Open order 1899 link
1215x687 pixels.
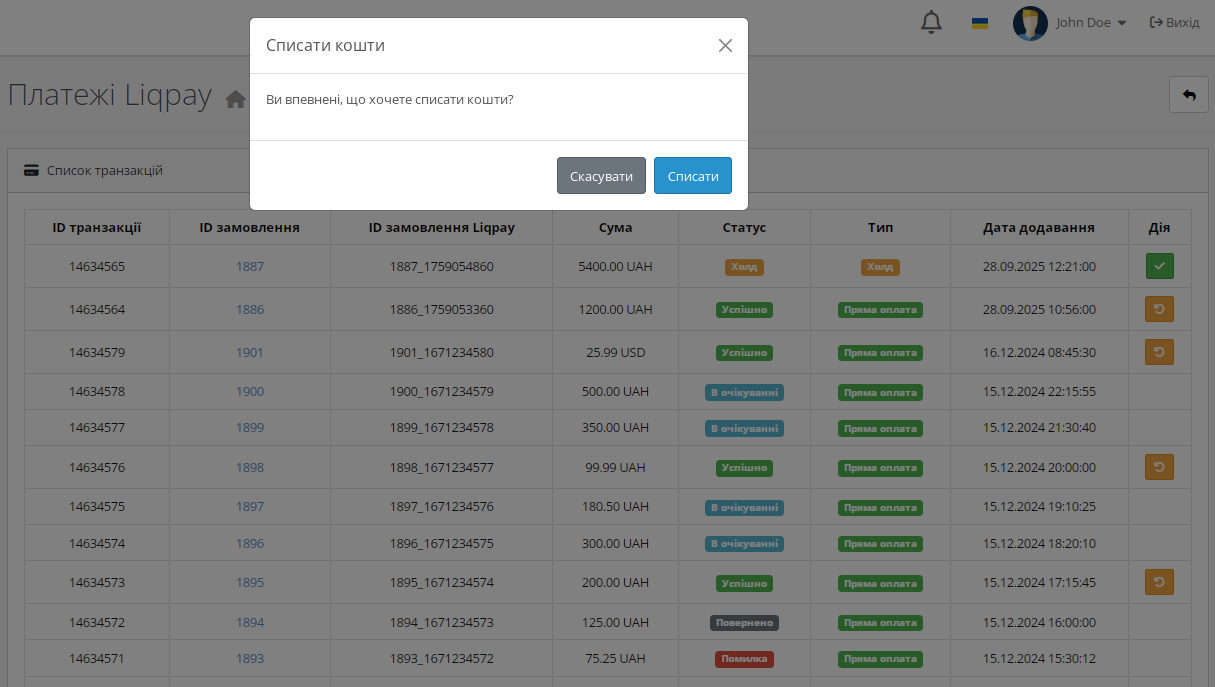[x=250, y=428]
